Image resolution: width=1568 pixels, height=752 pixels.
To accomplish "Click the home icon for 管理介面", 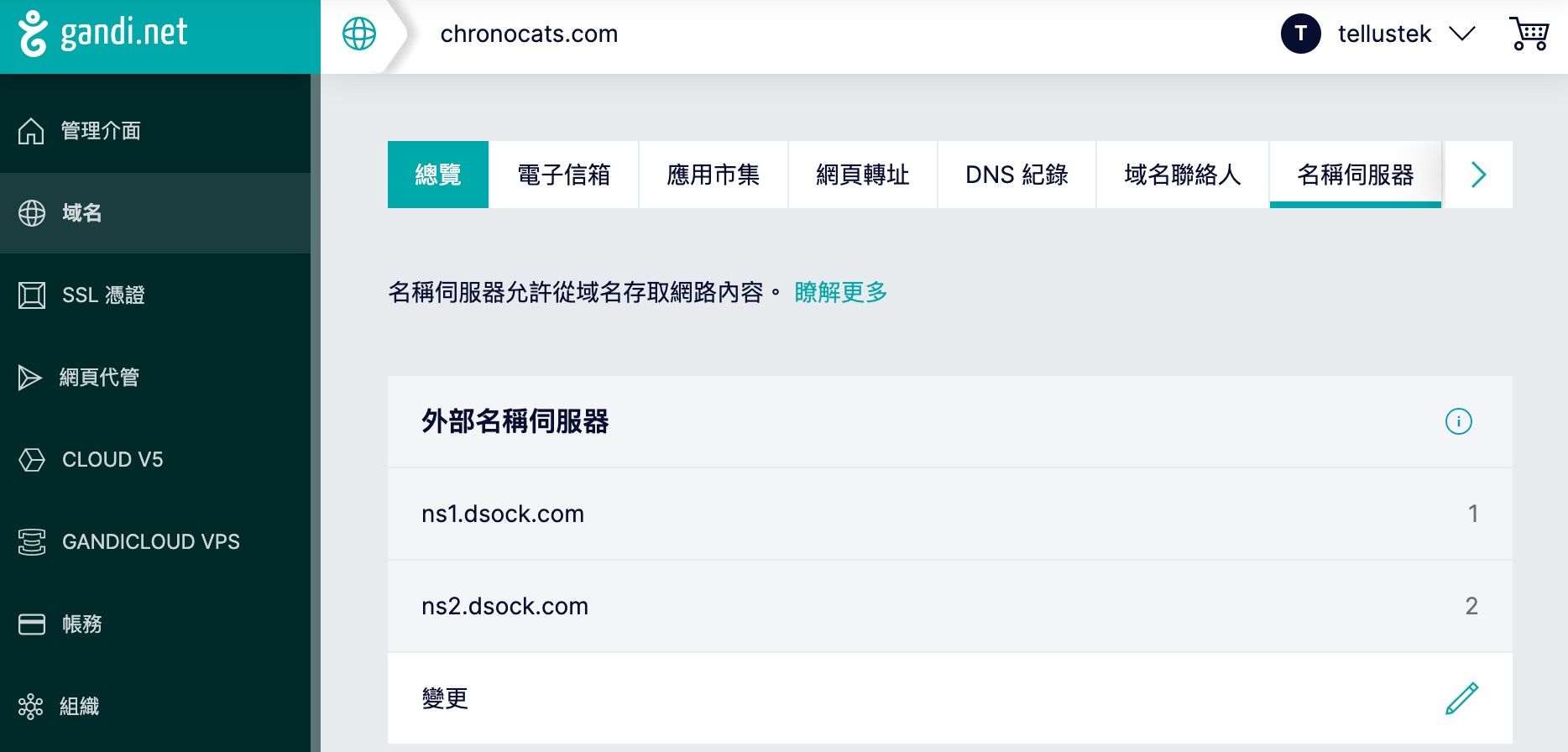I will 31,131.
